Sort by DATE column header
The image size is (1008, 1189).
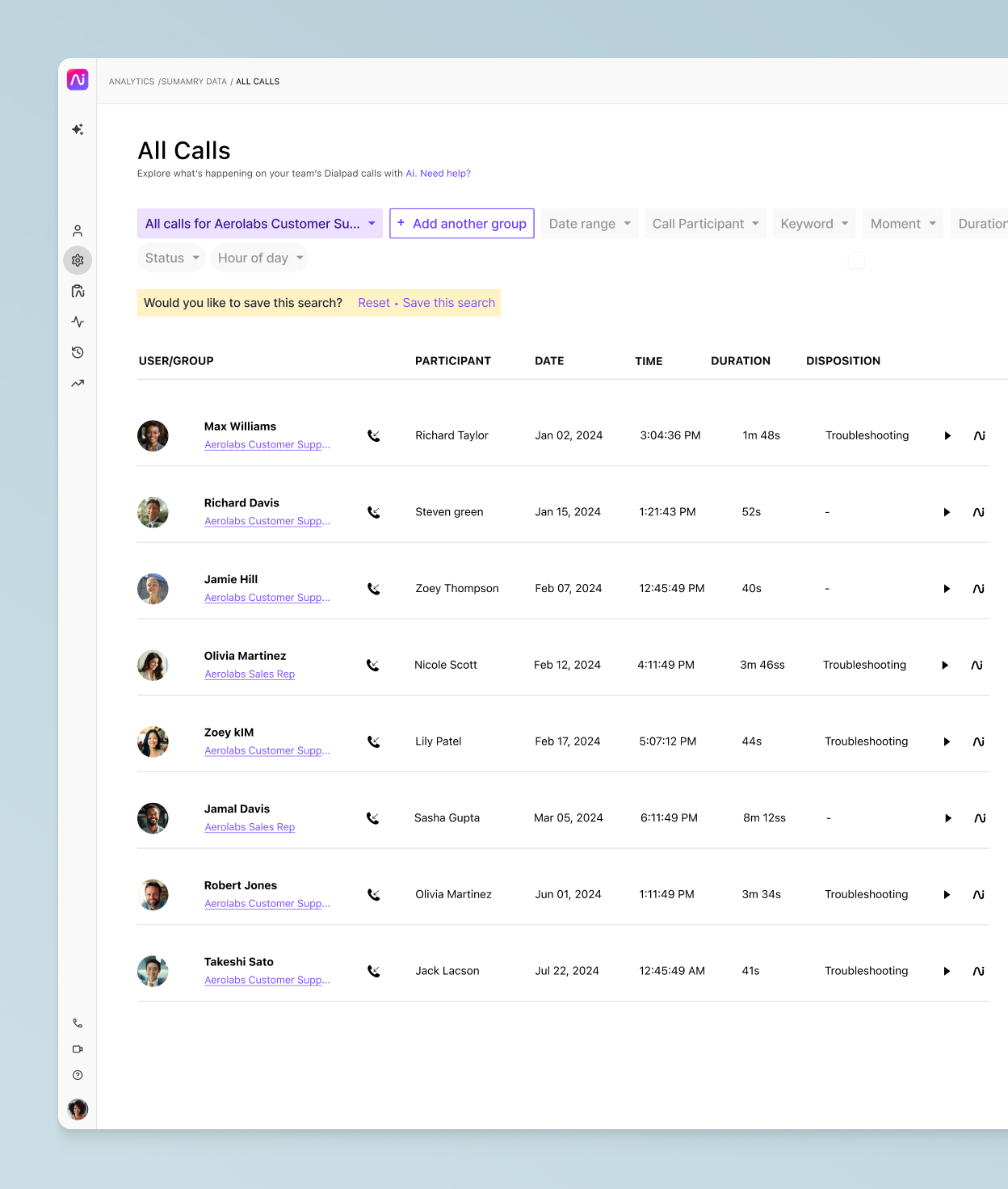pyautogui.click(x=549, y=361)
